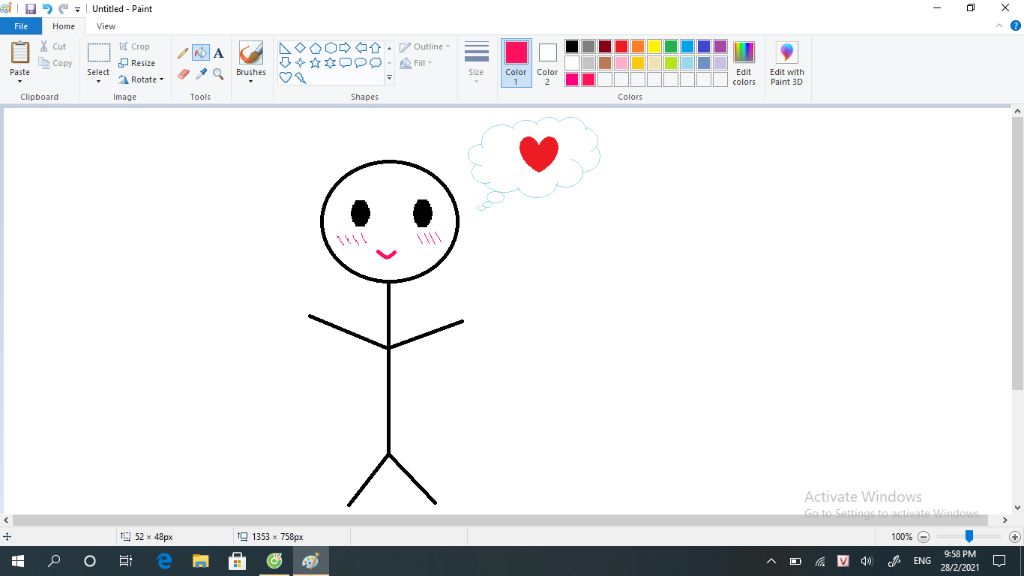This screenshot has width=1024, height=576.
Task: Click the Redo arrow in title bar
Action: point(63,8)
